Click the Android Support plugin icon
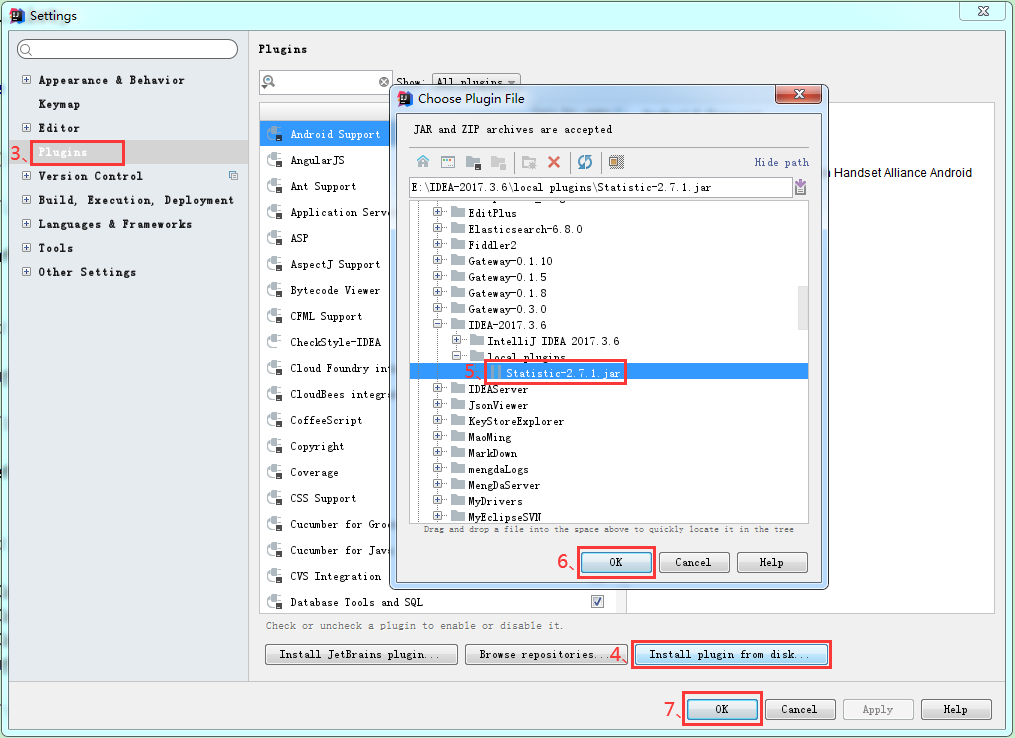This screenshot has height=738, width=1015. click(274, 134)
